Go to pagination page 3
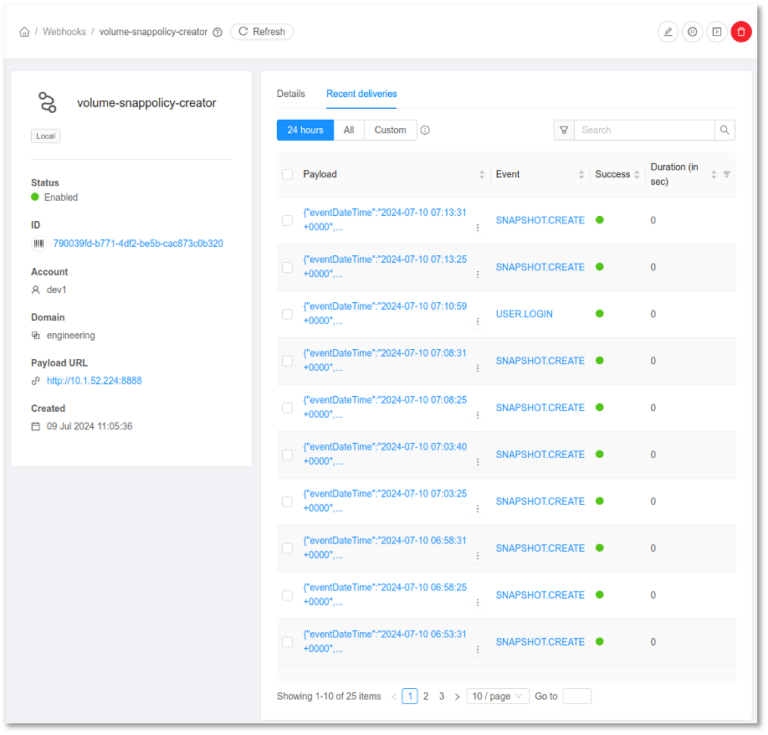 coord(441,697)
